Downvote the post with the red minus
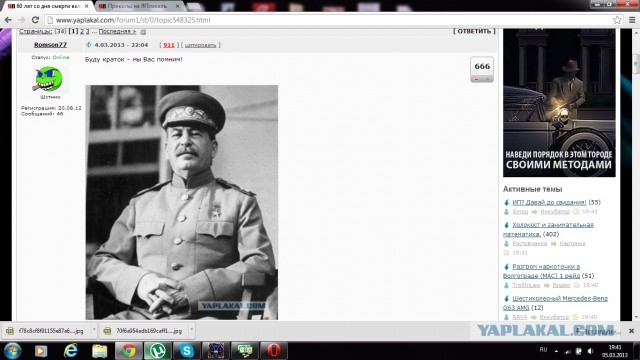The image size is (640, 360). click(x=476, y=79)
